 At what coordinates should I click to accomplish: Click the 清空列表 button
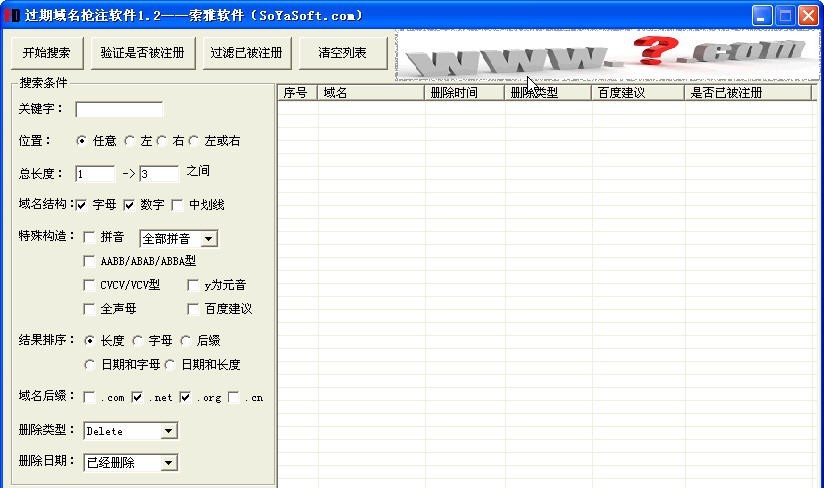coord(343,53)
